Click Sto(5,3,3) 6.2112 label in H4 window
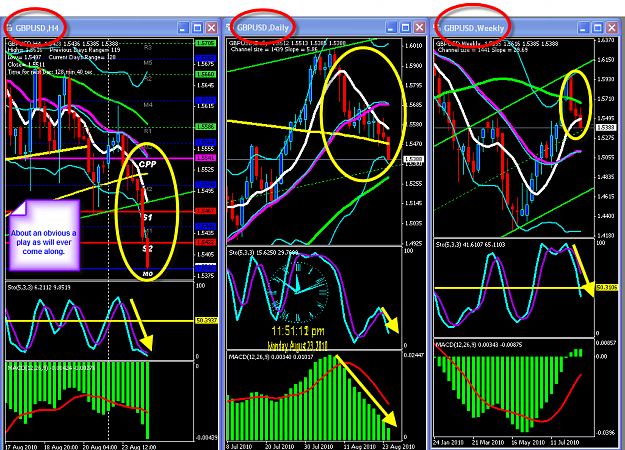625x450 pixels. point(39,287)
